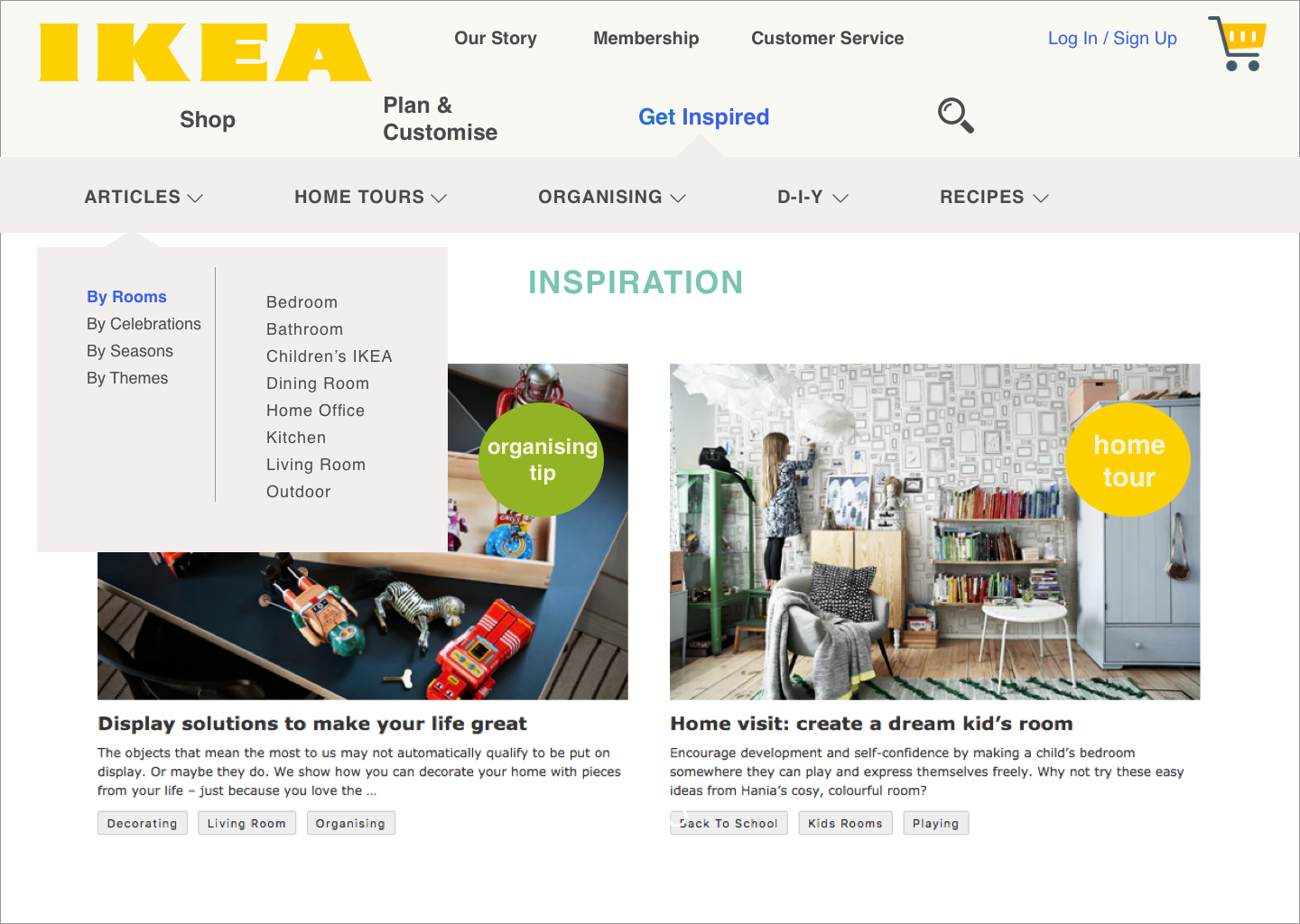Click the IKEA logo
The image size is (1300, 924).
(x=205, y=52)
